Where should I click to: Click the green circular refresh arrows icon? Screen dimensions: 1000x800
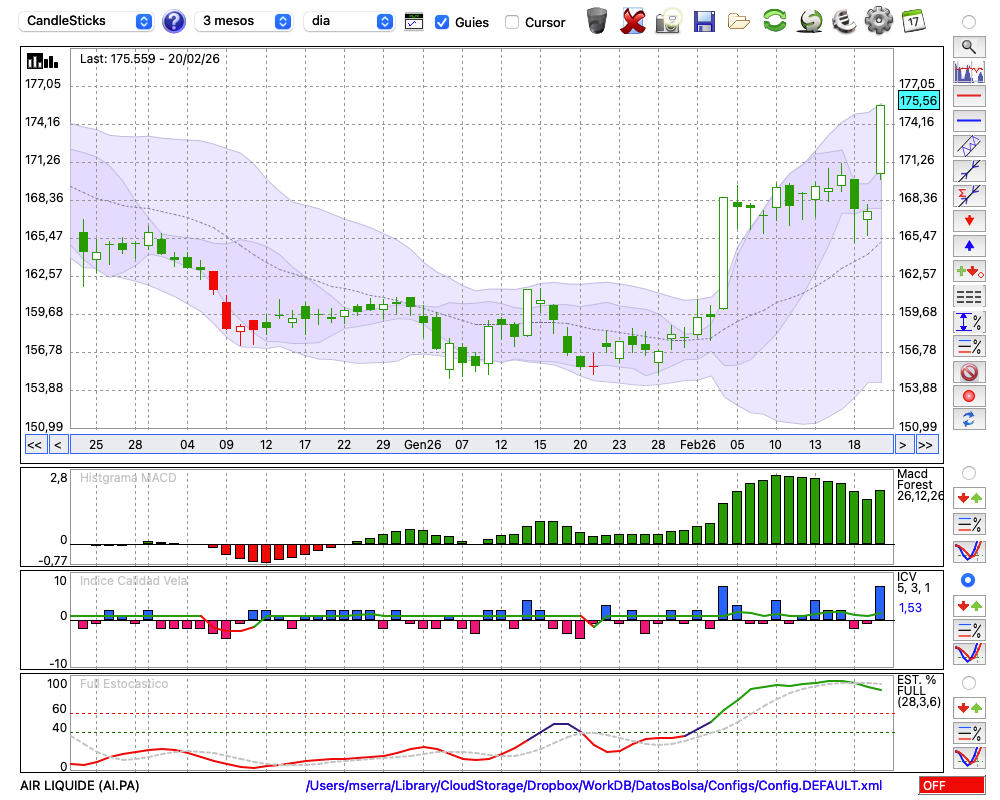coord(774,21)
